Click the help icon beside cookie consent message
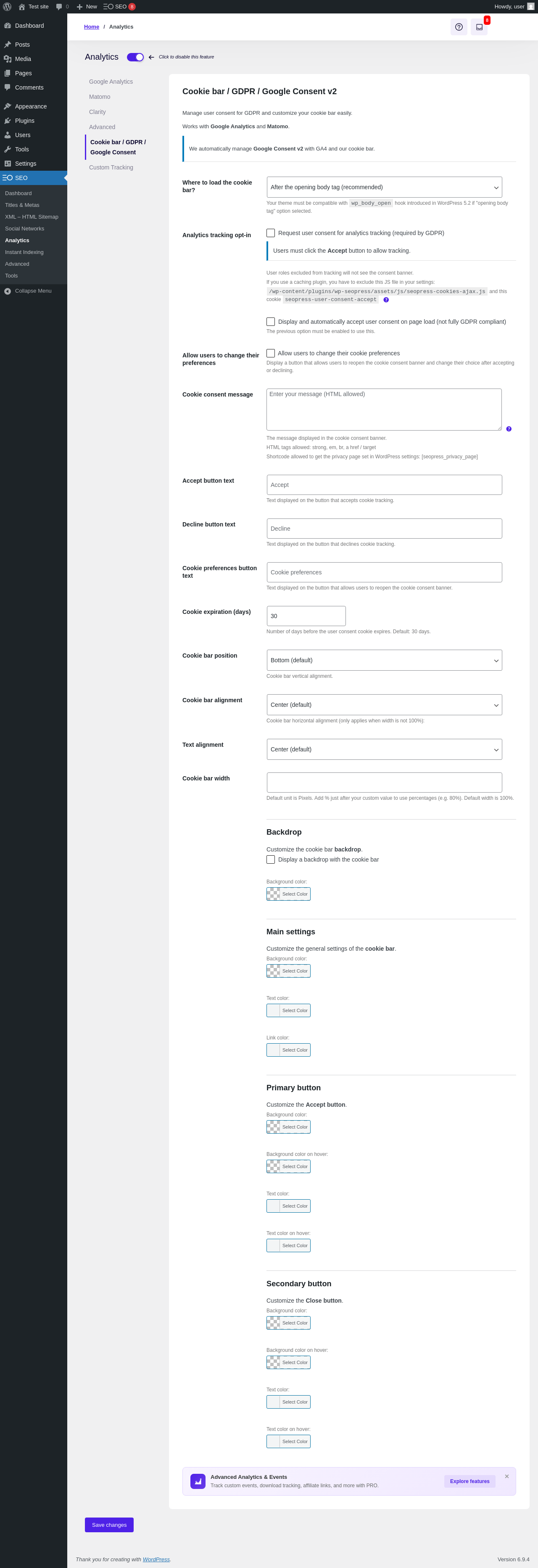The width and height of the screenshot is (538, 1568). click(509, 429)
